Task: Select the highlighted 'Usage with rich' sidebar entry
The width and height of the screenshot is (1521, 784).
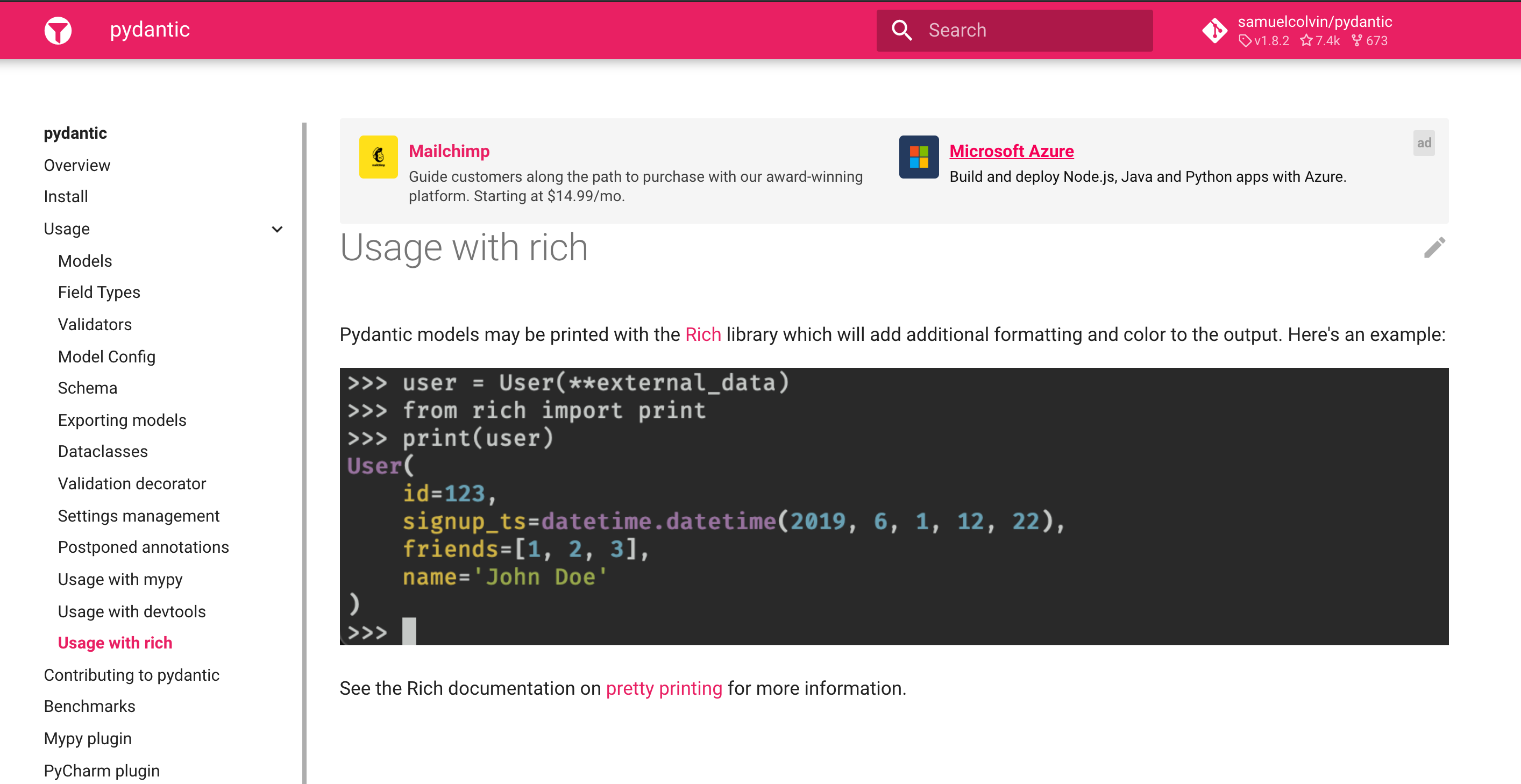Action: (115, 643)
